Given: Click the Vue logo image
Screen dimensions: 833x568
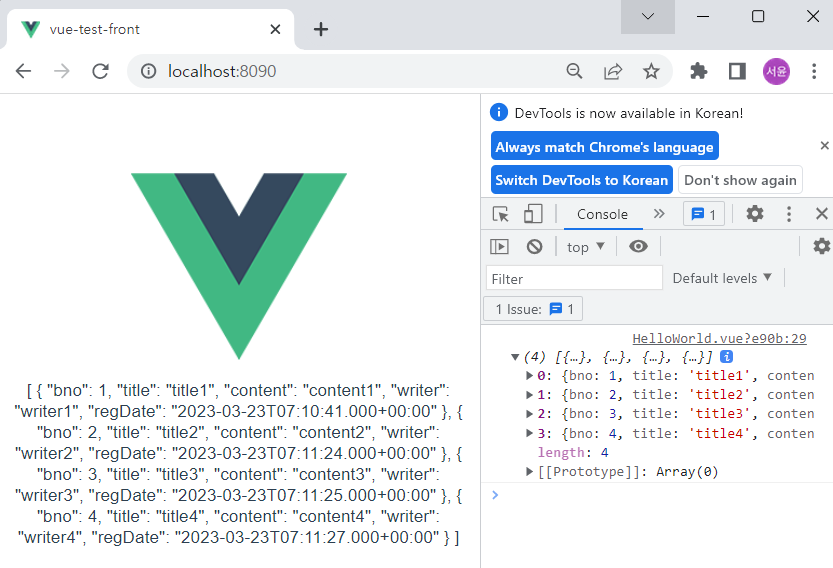Looking at the screenshot, I should 239,266.
